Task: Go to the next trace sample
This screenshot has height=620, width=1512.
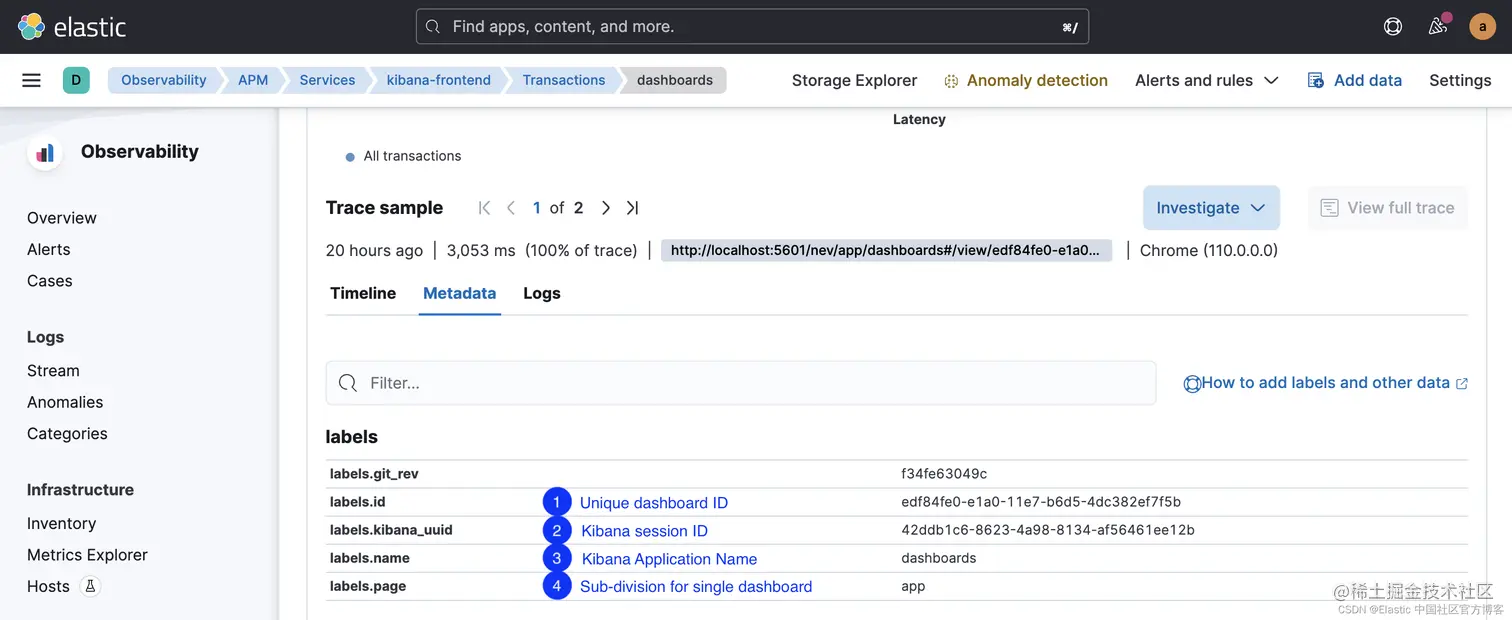Action: (606, 208)
